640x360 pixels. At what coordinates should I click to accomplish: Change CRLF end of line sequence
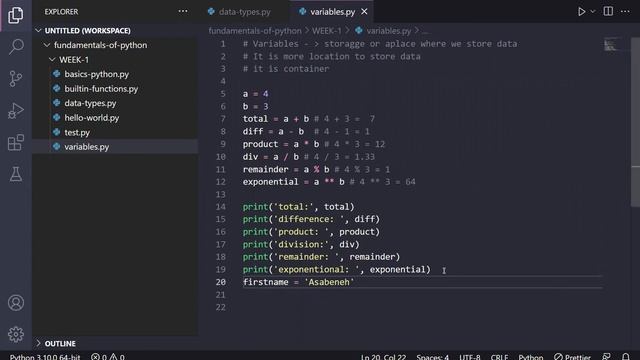(x=499, y=357)
